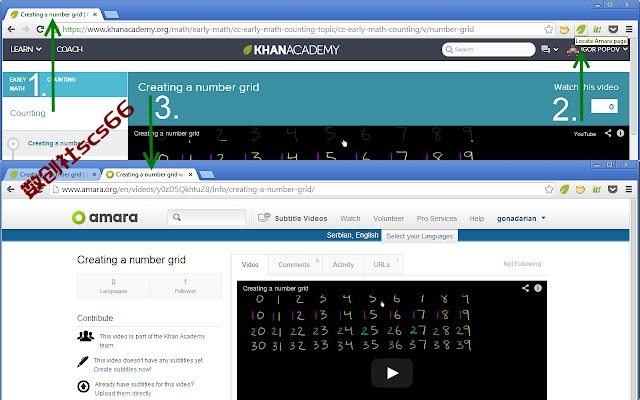Click Amara address bar URL
The width and height of the screenshot is (640, 400).
[x=188, y=189]
